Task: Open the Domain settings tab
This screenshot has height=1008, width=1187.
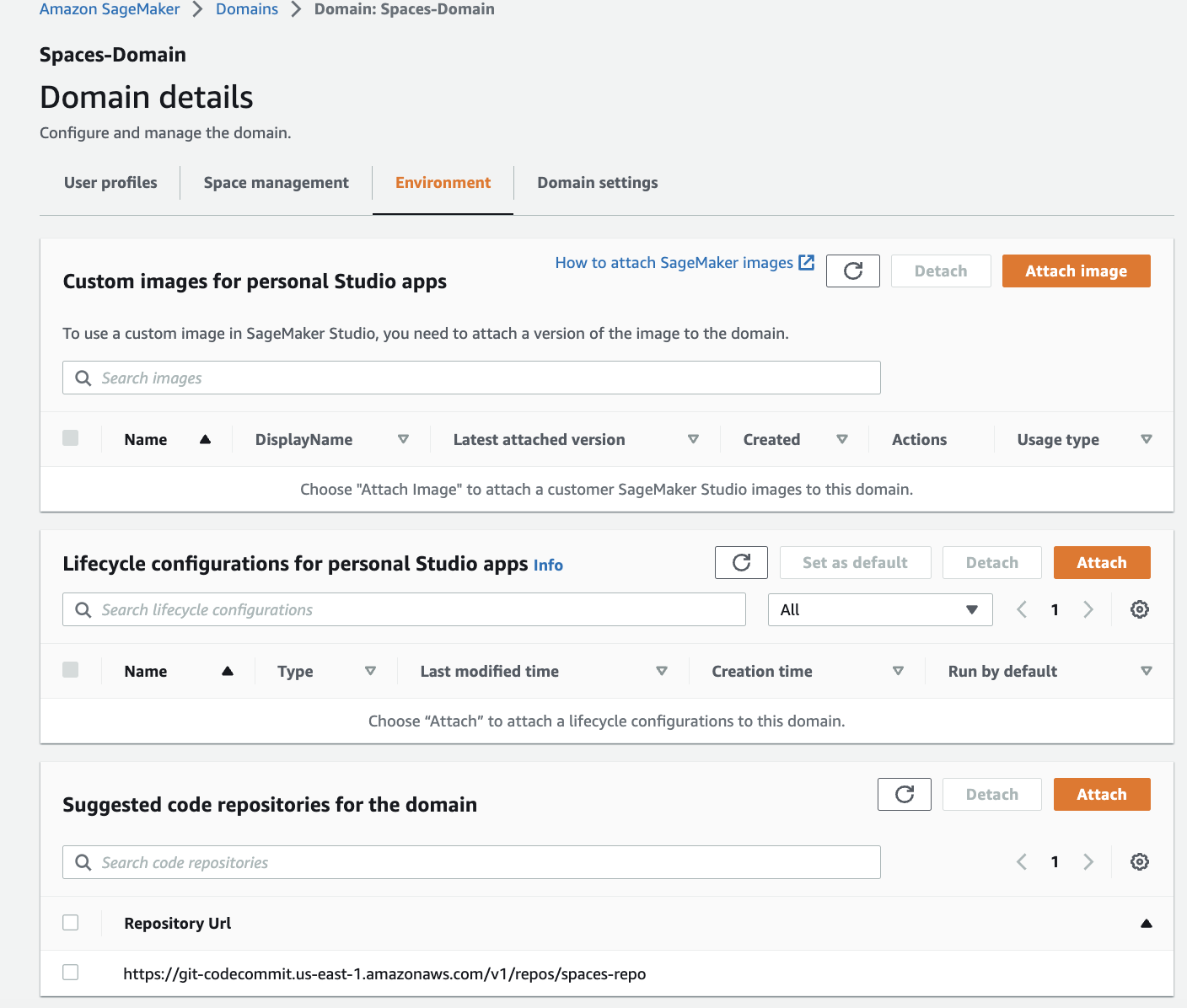Action: pos(598,183)
